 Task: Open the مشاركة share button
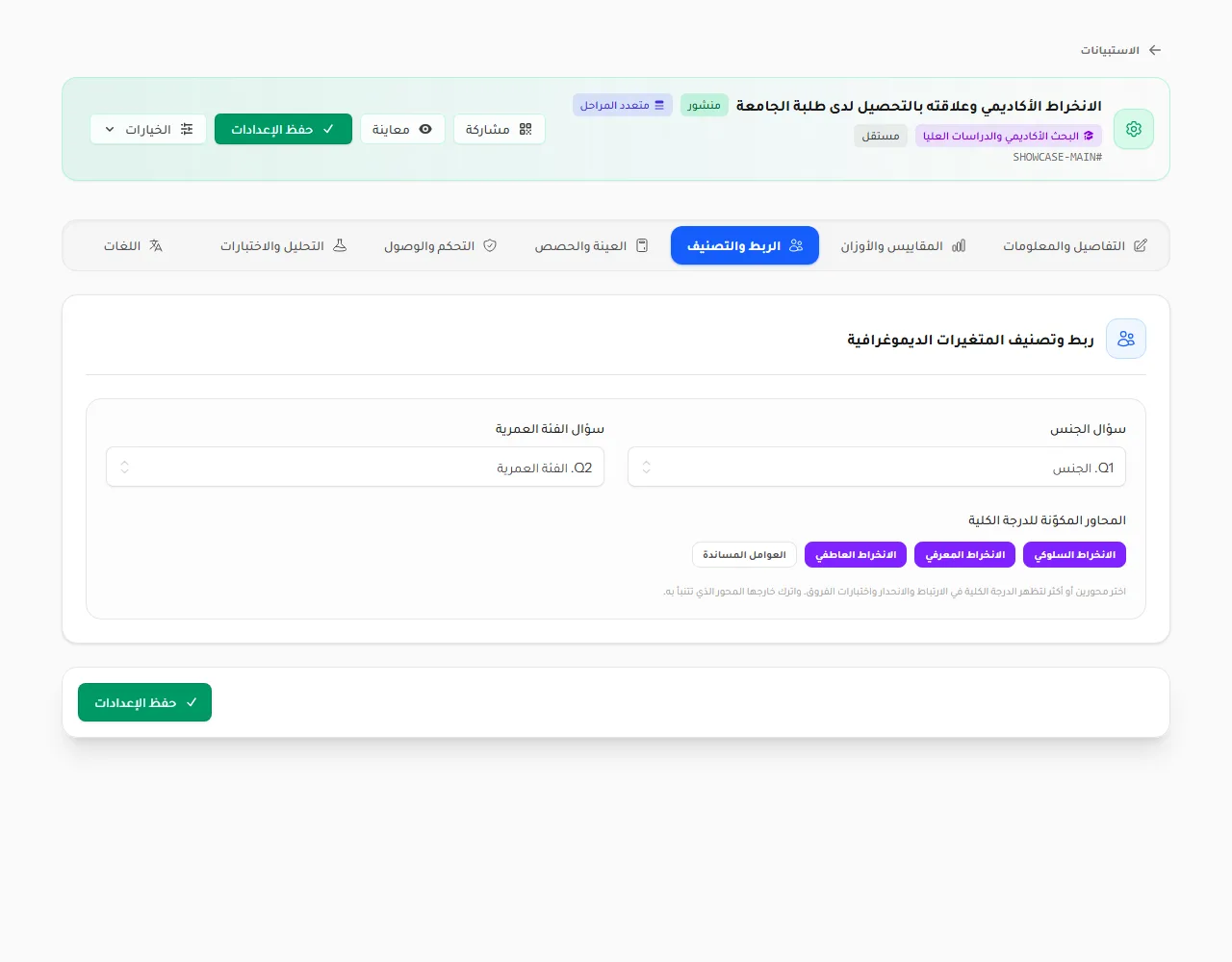point(499,129)
